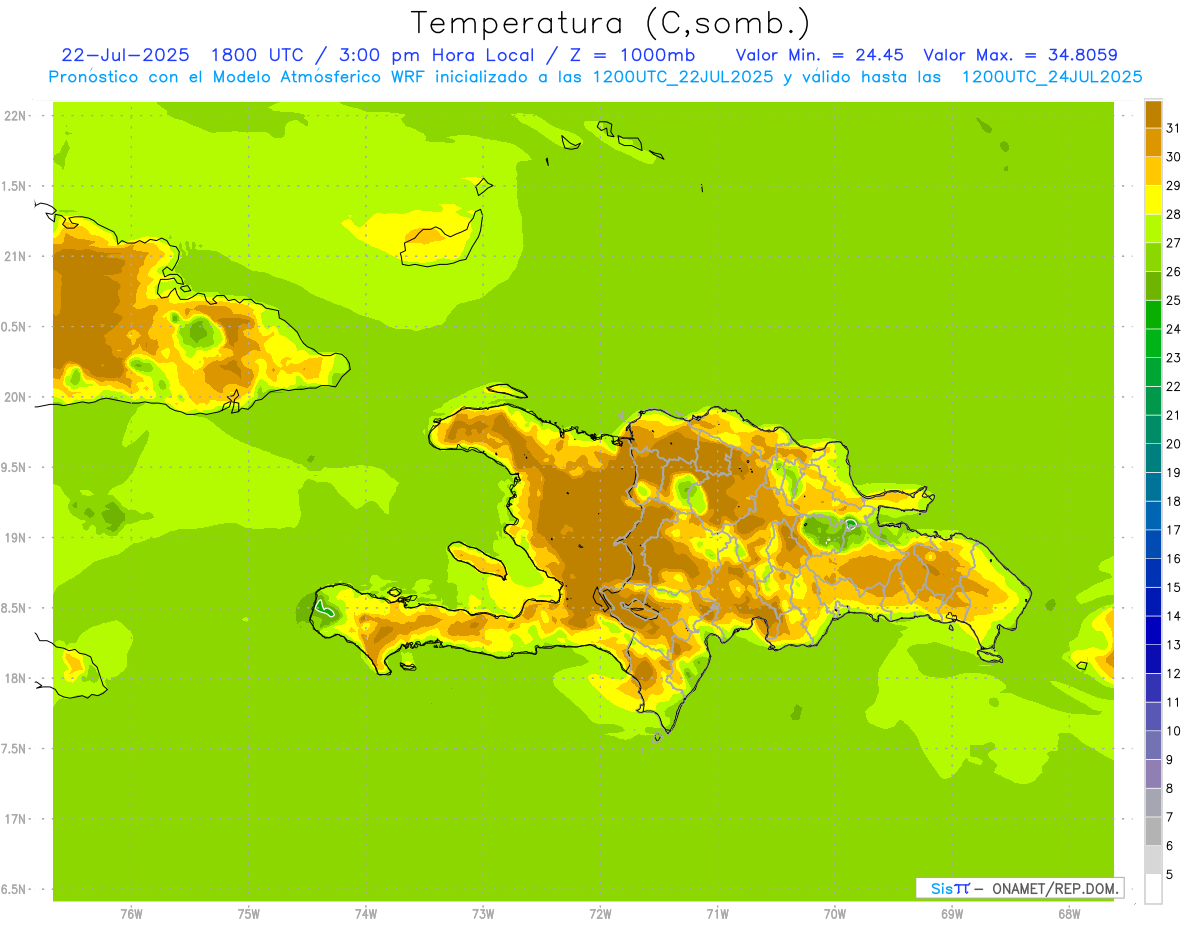Pick the purple swatch between 8 and 9
Viewport: 1200px width, 927px height.
(x=1153, y=774)
